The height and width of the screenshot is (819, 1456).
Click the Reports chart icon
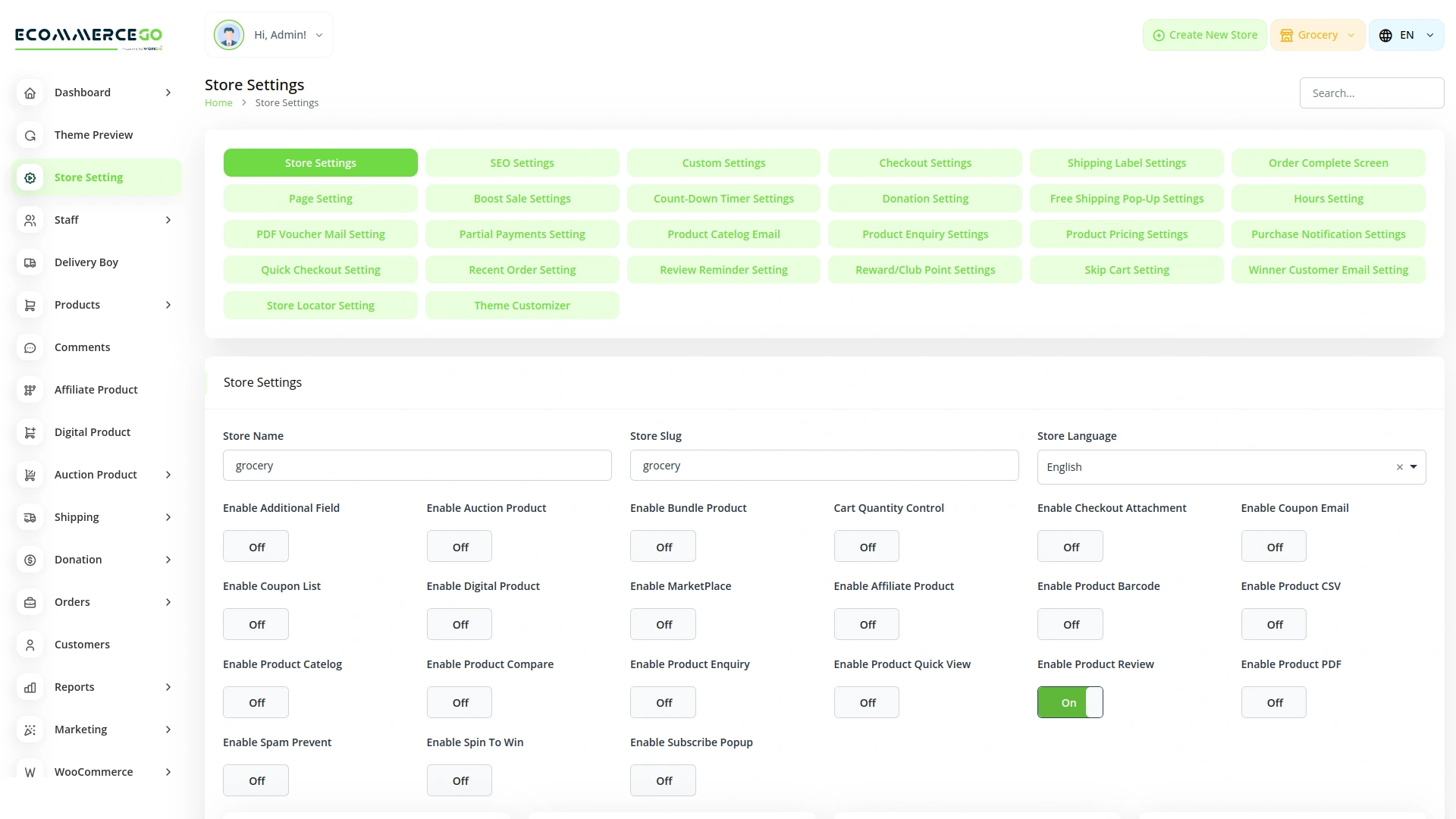(30, 687)
